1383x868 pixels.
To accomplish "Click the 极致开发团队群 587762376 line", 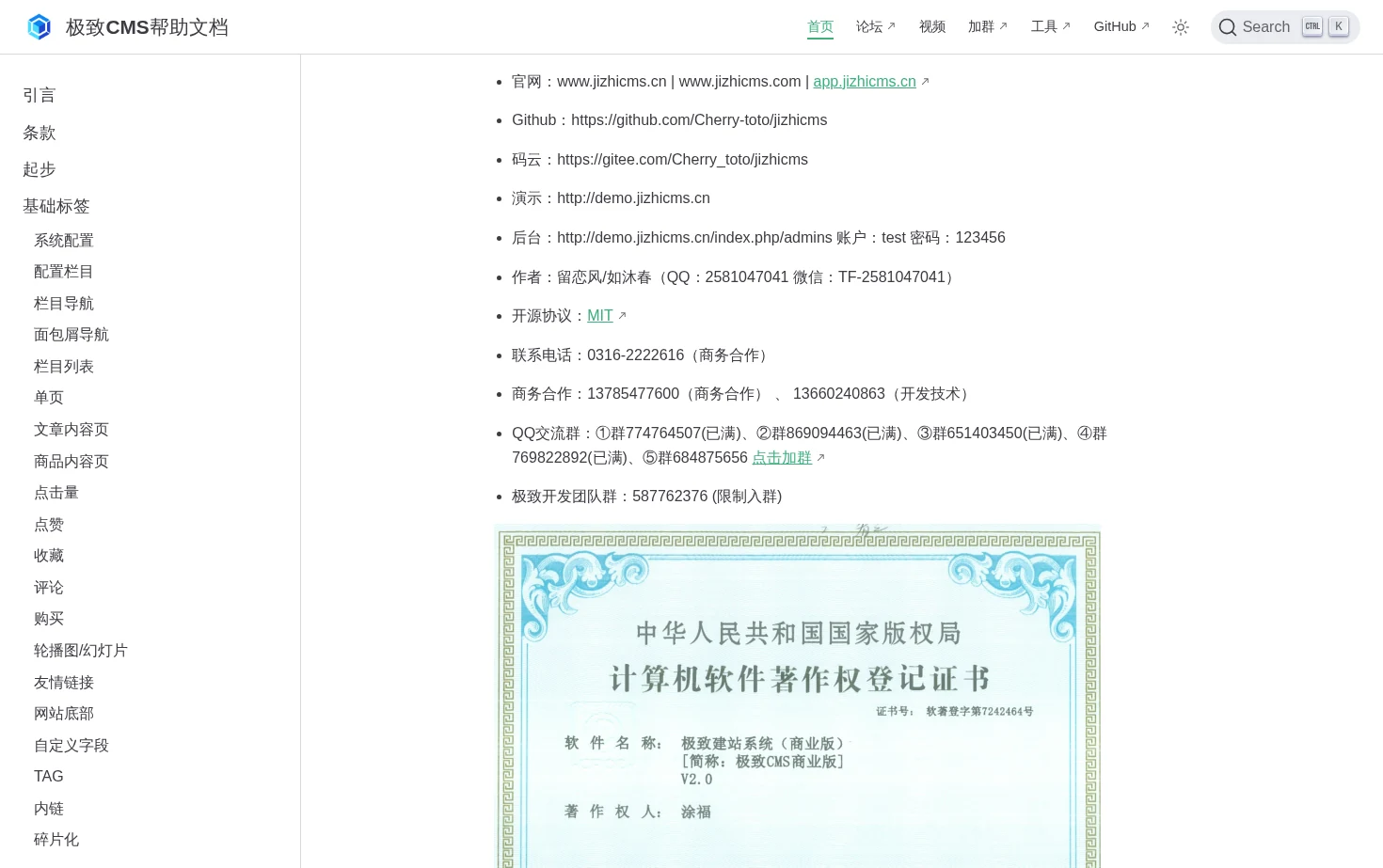I will click(x=646, y=497).
